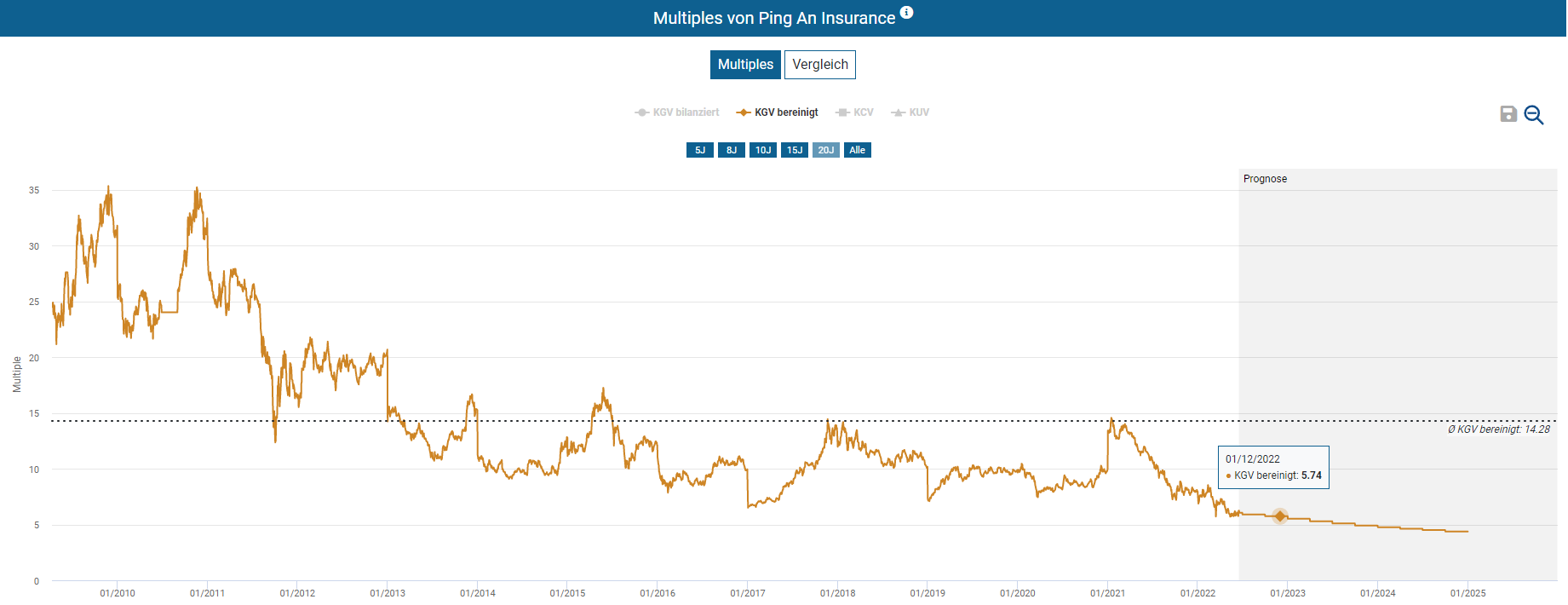
Task: Click the Prognose label in shaded area
Action: pos(1265,179)
